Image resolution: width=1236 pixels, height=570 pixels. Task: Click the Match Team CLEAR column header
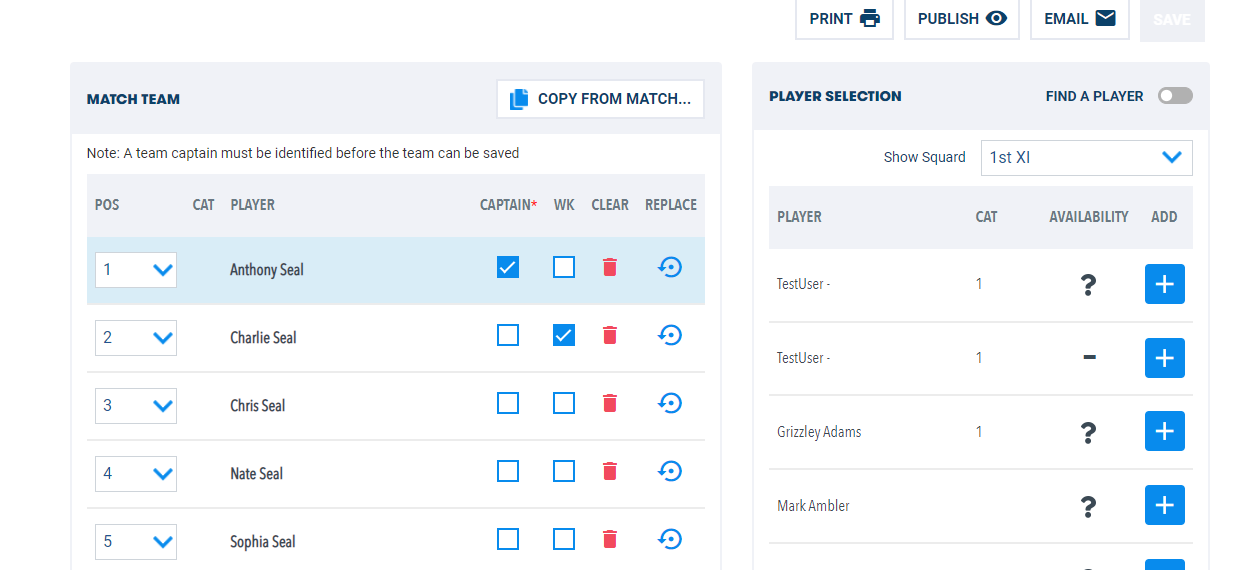(610, 205)
